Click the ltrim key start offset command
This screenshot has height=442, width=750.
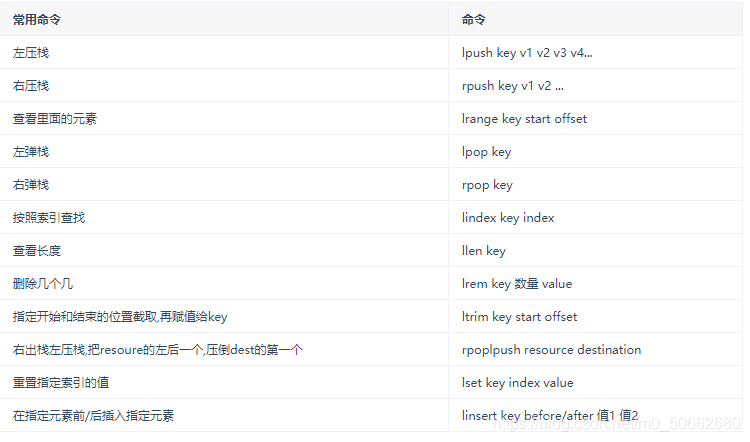(519, 317)
